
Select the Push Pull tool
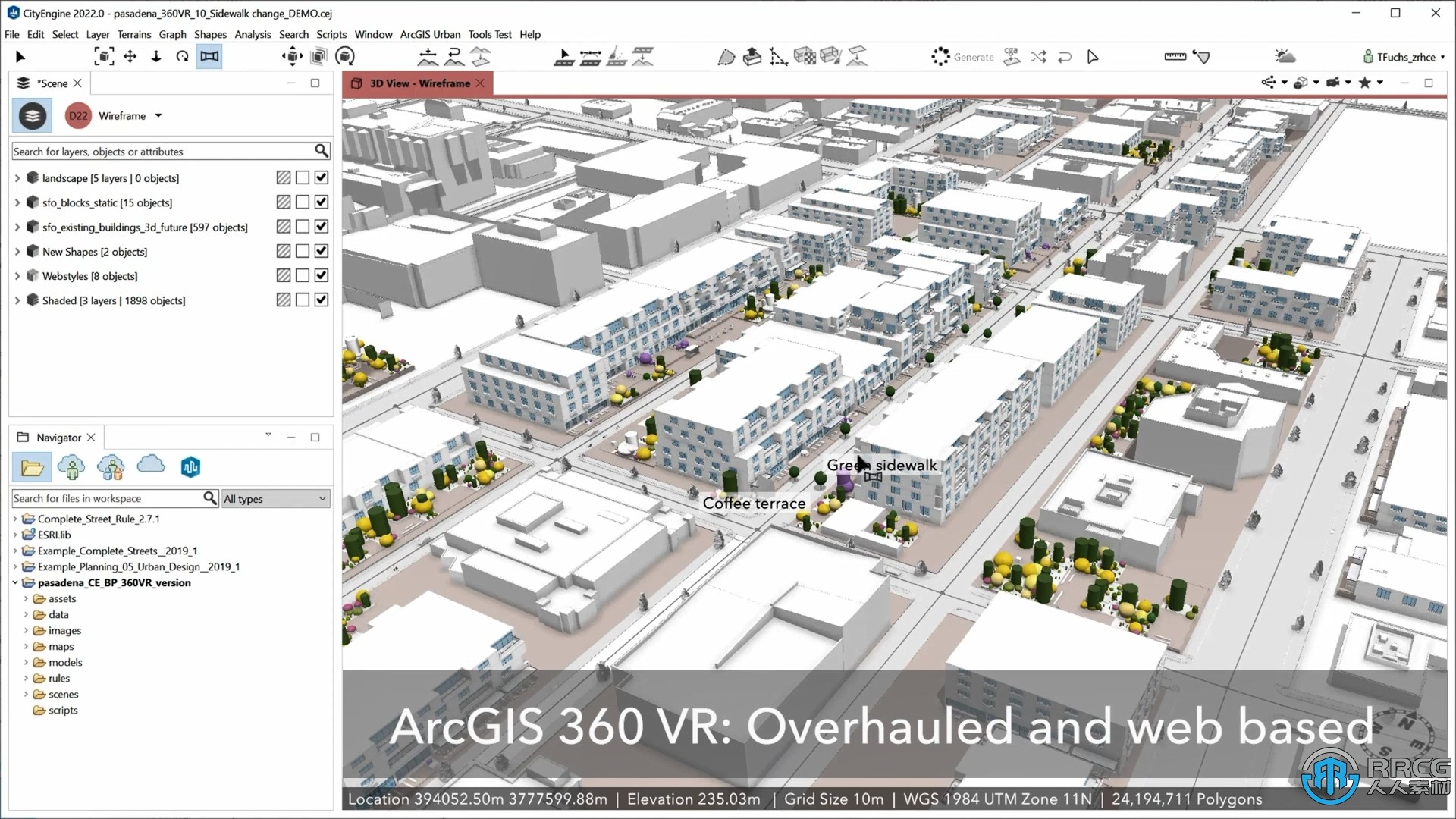pyautogui.click(x=752, y=57)
